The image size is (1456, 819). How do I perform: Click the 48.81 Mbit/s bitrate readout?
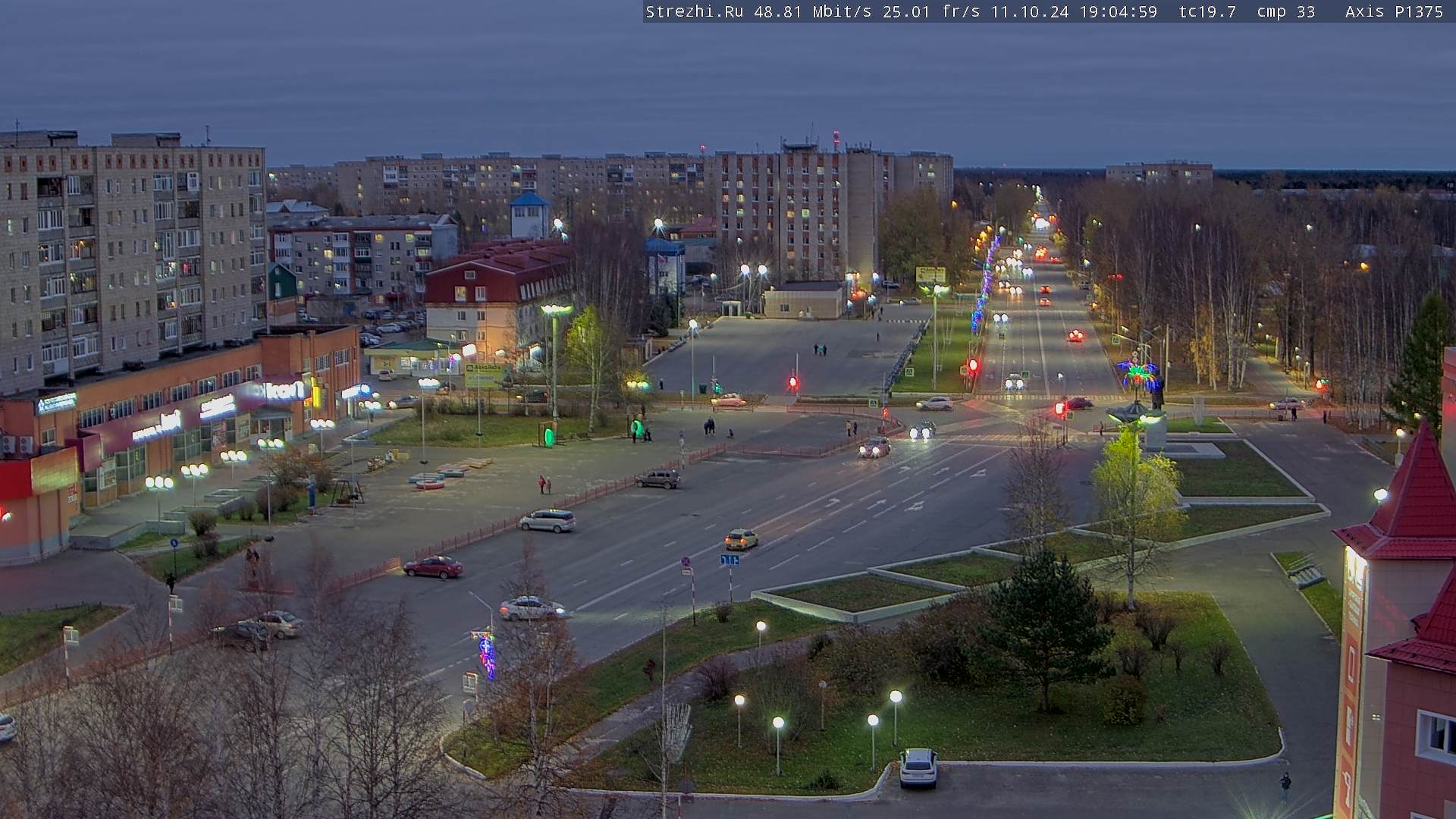(814, 11)
